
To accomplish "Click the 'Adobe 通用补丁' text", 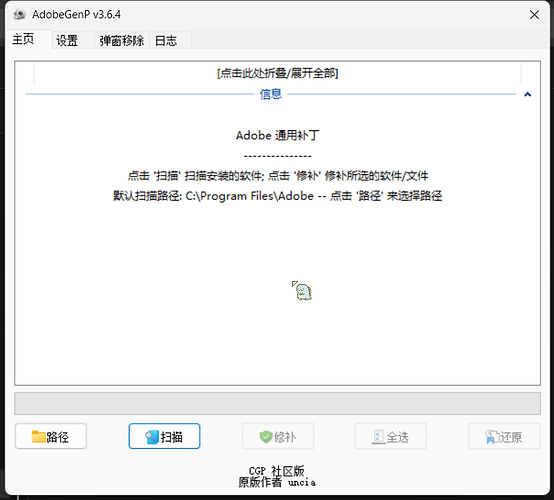I will (278, 135).
